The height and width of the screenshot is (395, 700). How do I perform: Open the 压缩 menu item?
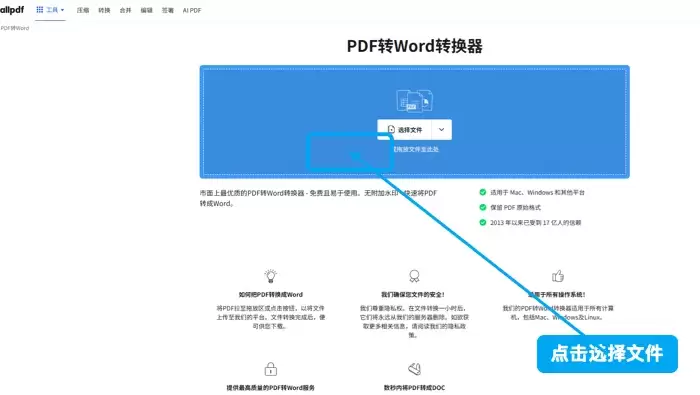pos(83,10)
